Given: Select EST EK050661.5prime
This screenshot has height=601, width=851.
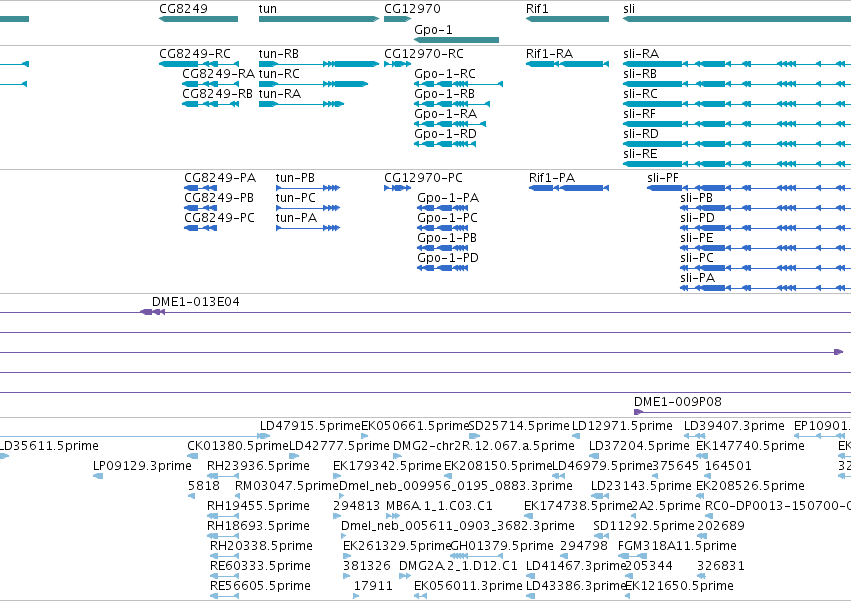Looking at the screenshot, I should point(365,436).
